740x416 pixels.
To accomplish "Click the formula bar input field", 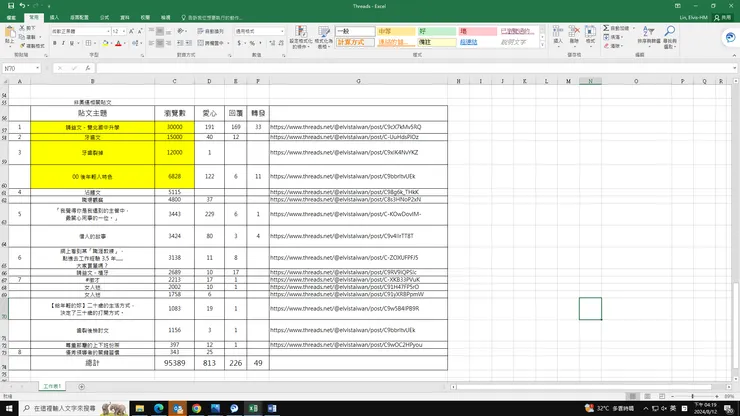I will 413,68.
